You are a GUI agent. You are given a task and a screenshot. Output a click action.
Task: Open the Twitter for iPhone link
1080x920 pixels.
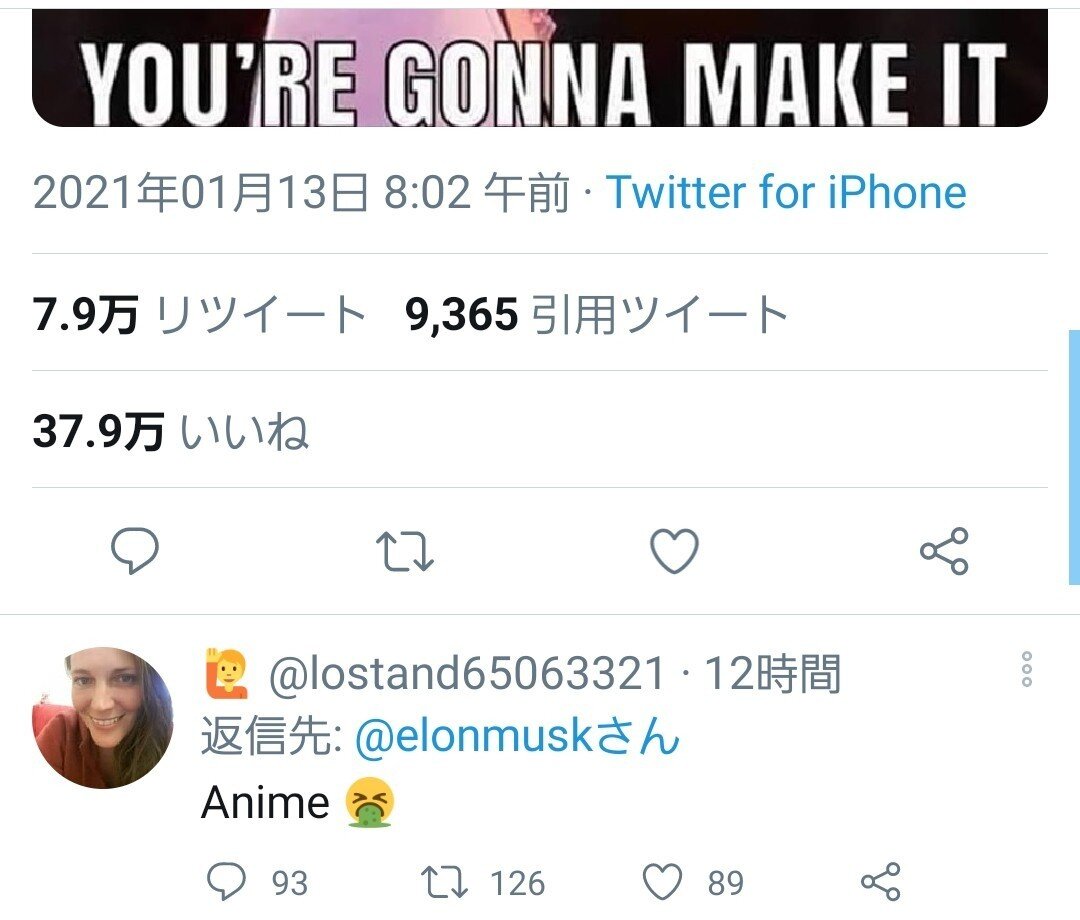[x=786, y=192]
